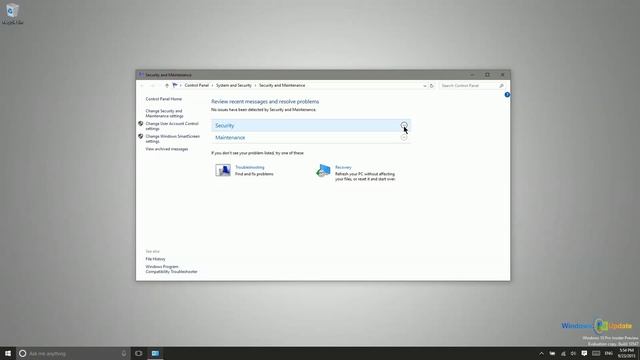Select Control Panel breadcrumb
Screen dimensions: 640x360
pyautogui.click(x=197, y=85)
